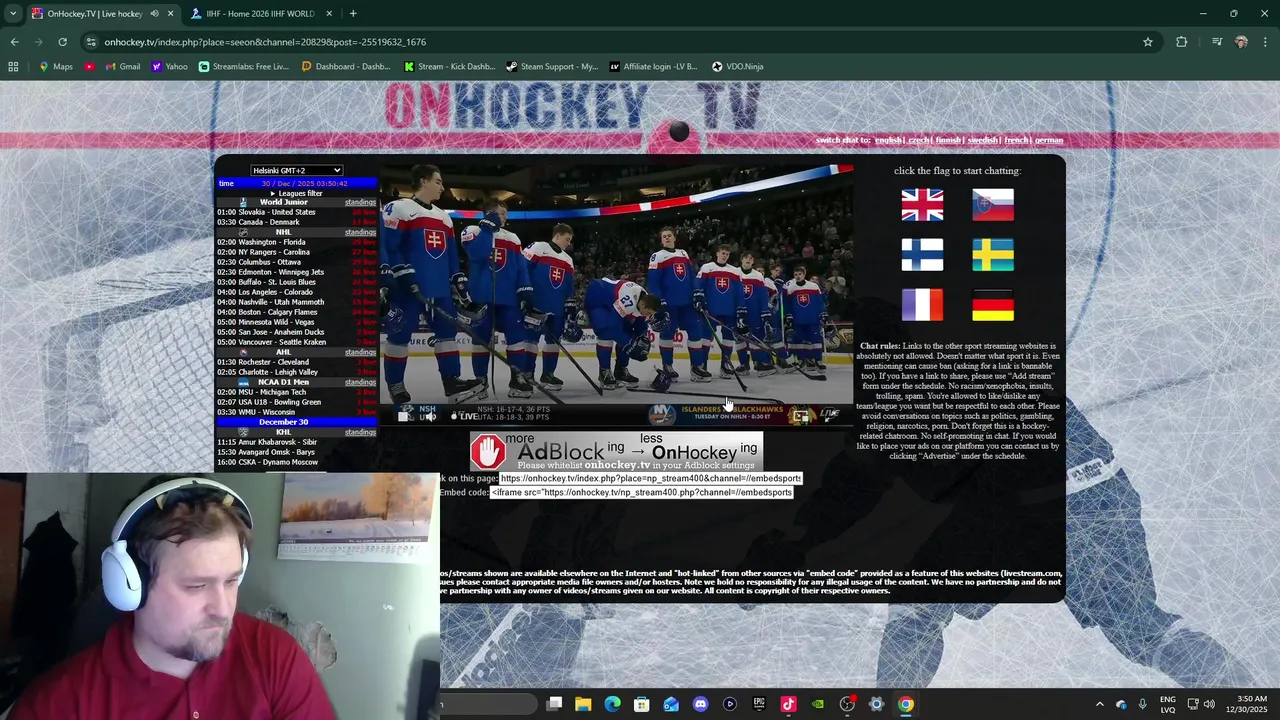Switch to the IIHF Home 2026 tab
Image resolution: width=1280 pixels, height=720 pixels.
tap(260, 14)
